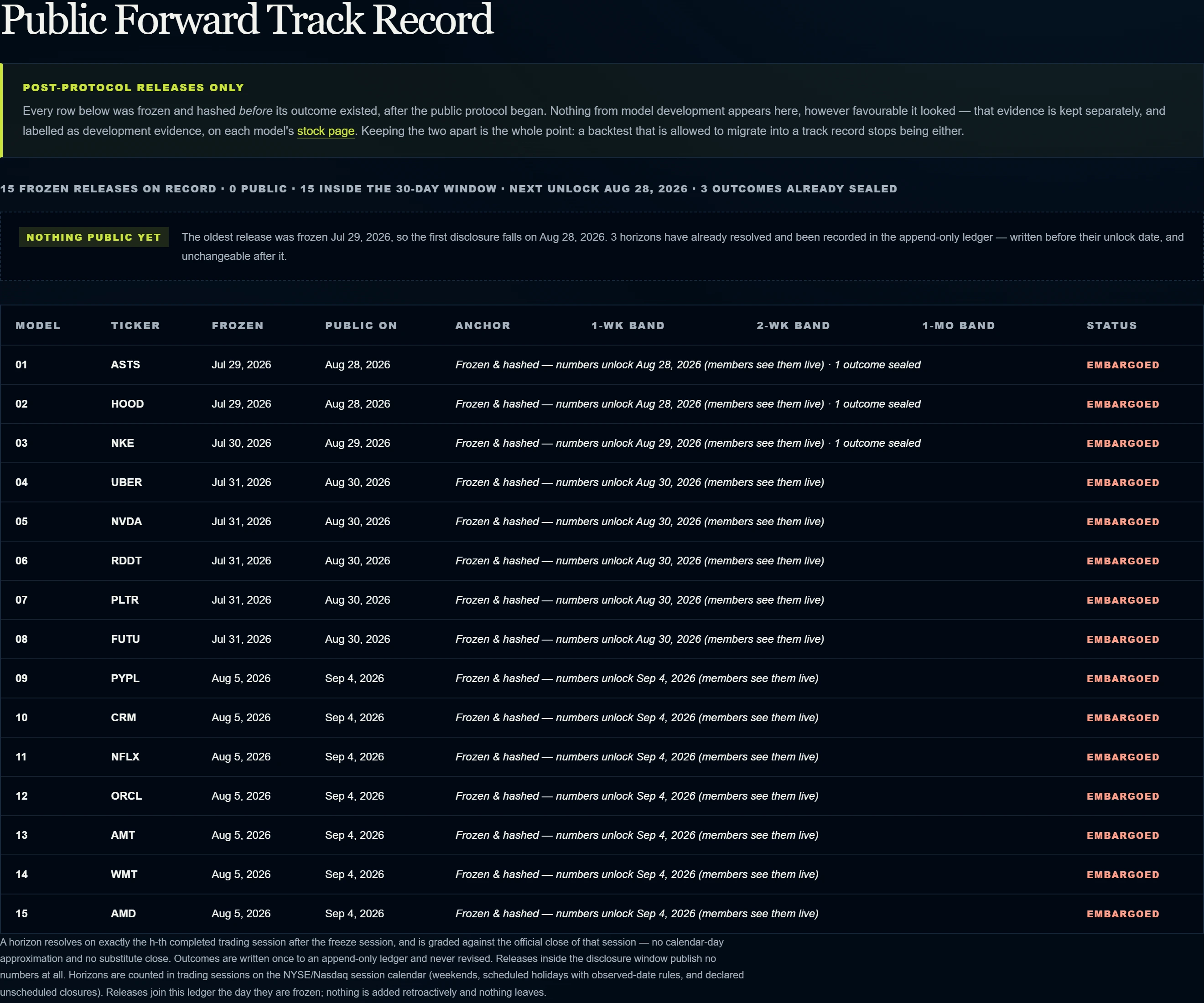1204x1003 pixels.
Task: Select the AMT ticker cell
Action: coord(123,835)
